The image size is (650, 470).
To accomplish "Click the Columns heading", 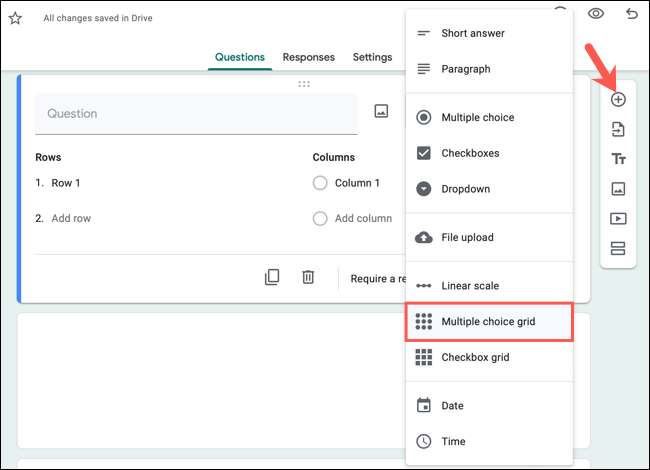I will pos(334,157).
